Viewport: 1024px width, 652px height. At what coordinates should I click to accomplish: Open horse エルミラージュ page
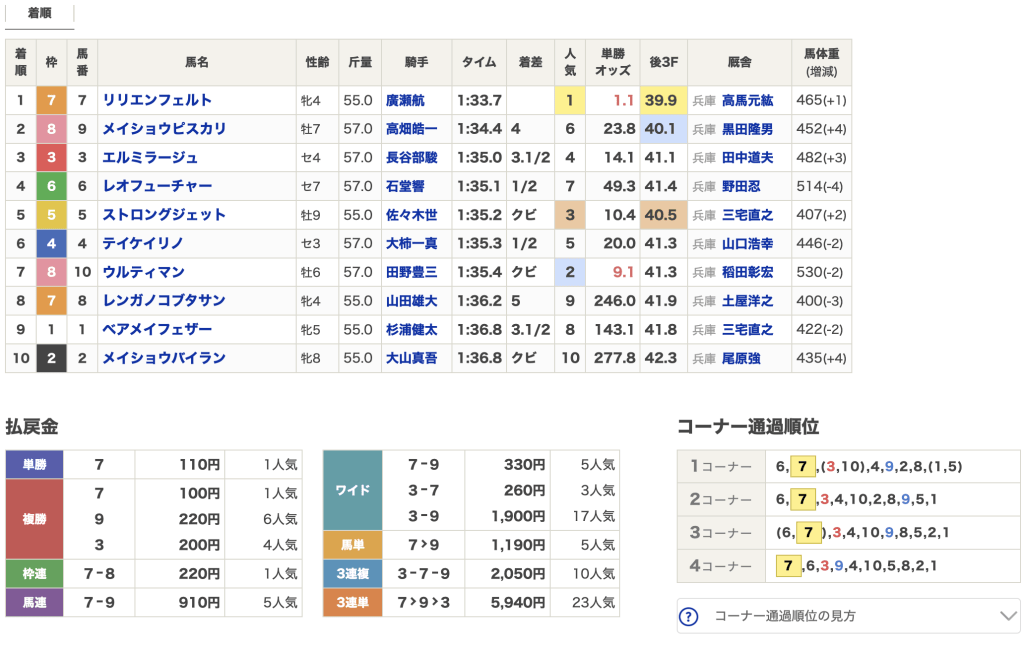[150, 157]
